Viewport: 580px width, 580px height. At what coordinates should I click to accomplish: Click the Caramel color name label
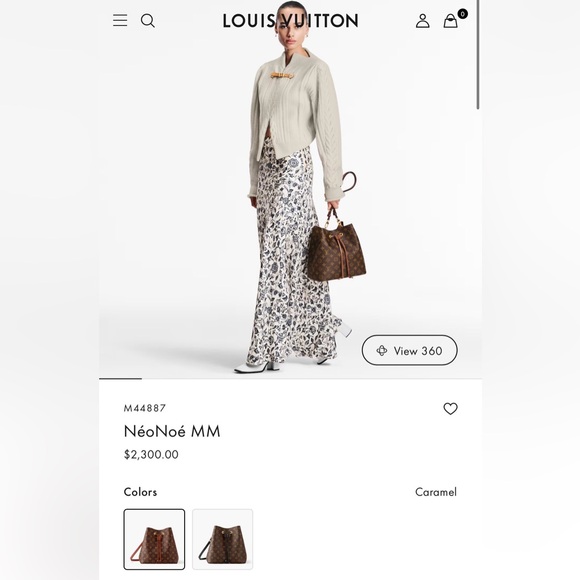(x=436, y=492)
